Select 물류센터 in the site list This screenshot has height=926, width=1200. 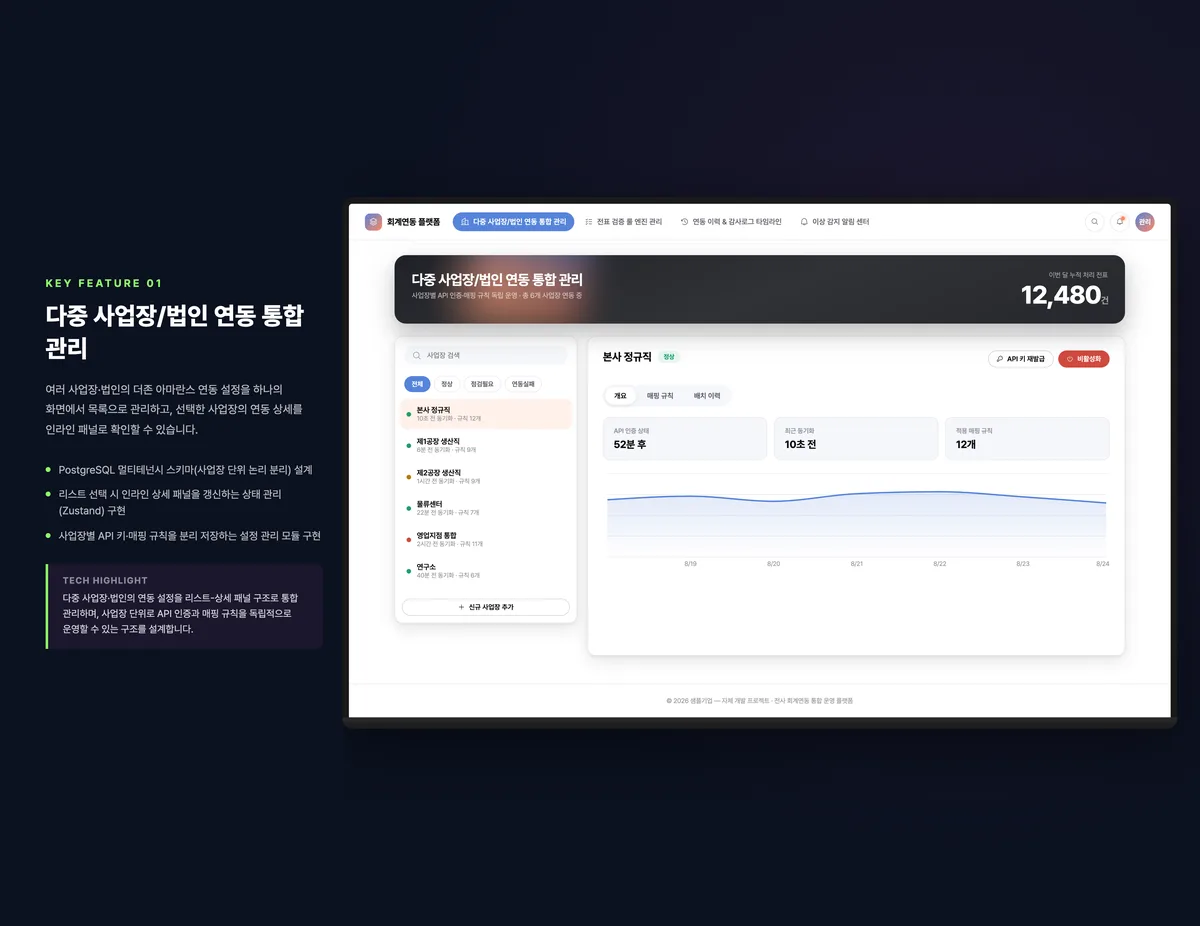click(486, 508)
